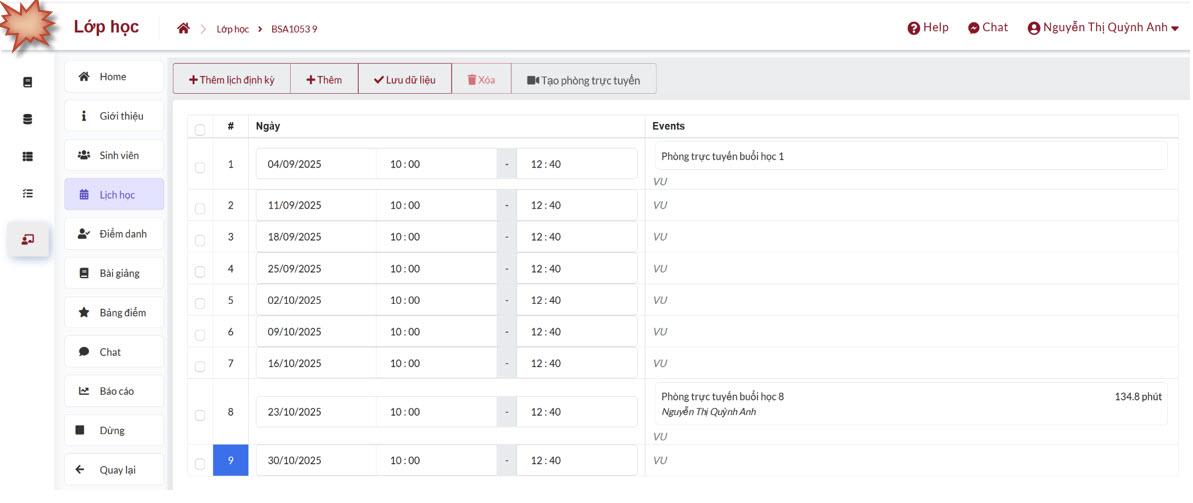Open the Điểm danh menu item

(114, 234)
